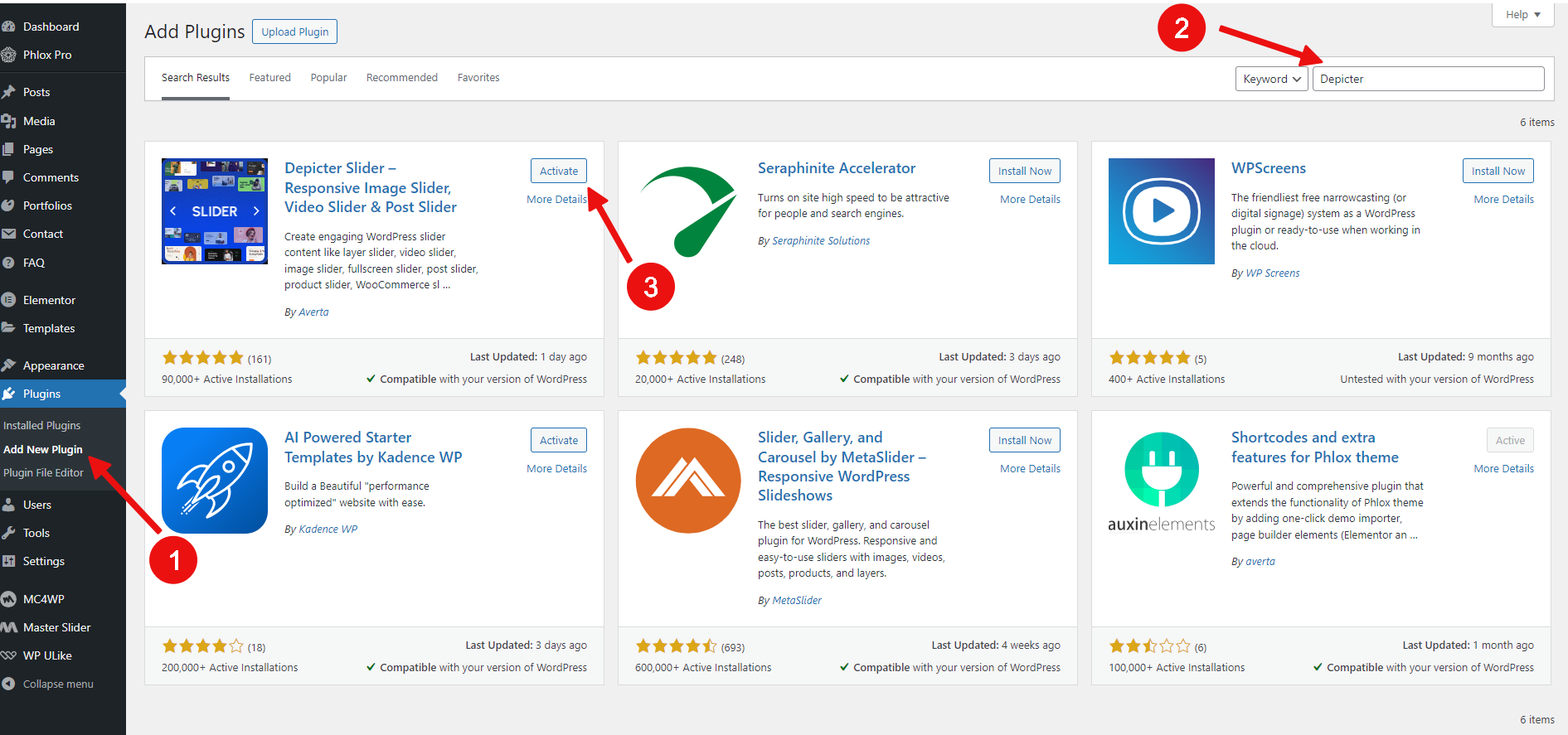This screenshot has height=735, width=1568.
Task: Open Add New Plugin submenu item
Action: [43, 449]
